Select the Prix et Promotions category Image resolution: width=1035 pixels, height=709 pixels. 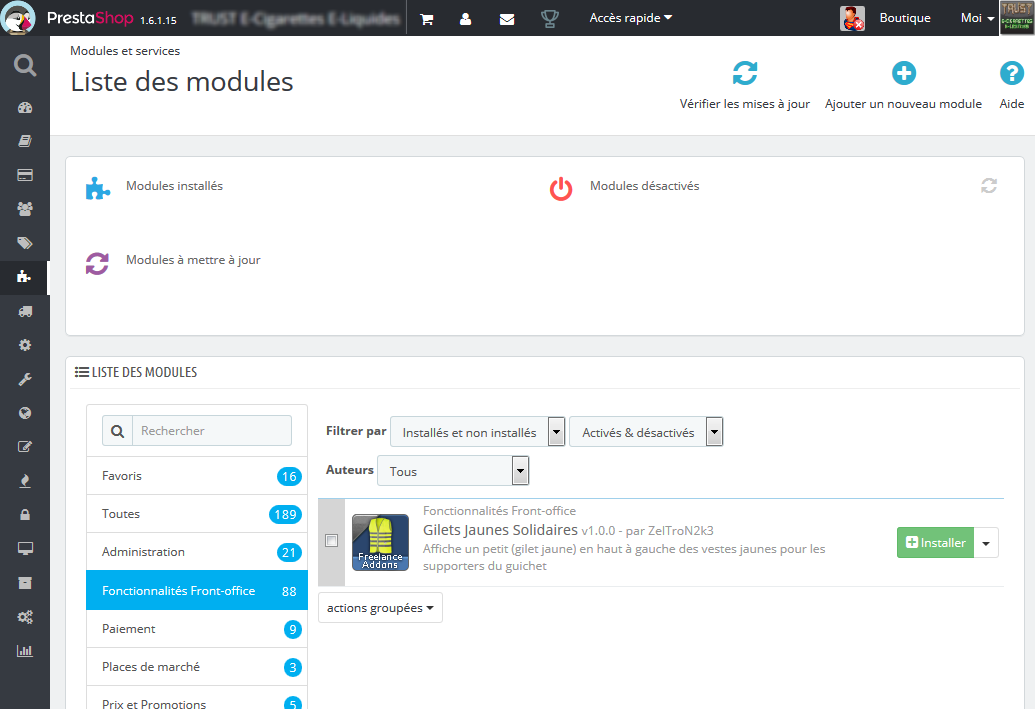[x=197, y=700]
